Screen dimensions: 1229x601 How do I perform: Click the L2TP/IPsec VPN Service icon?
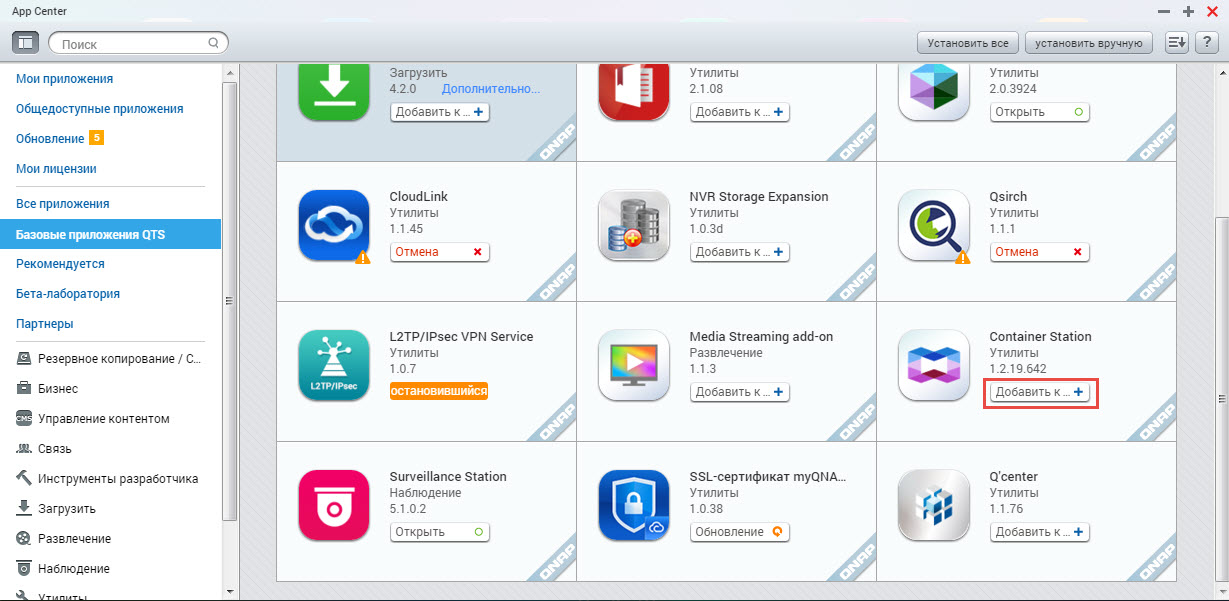(334, 365)
